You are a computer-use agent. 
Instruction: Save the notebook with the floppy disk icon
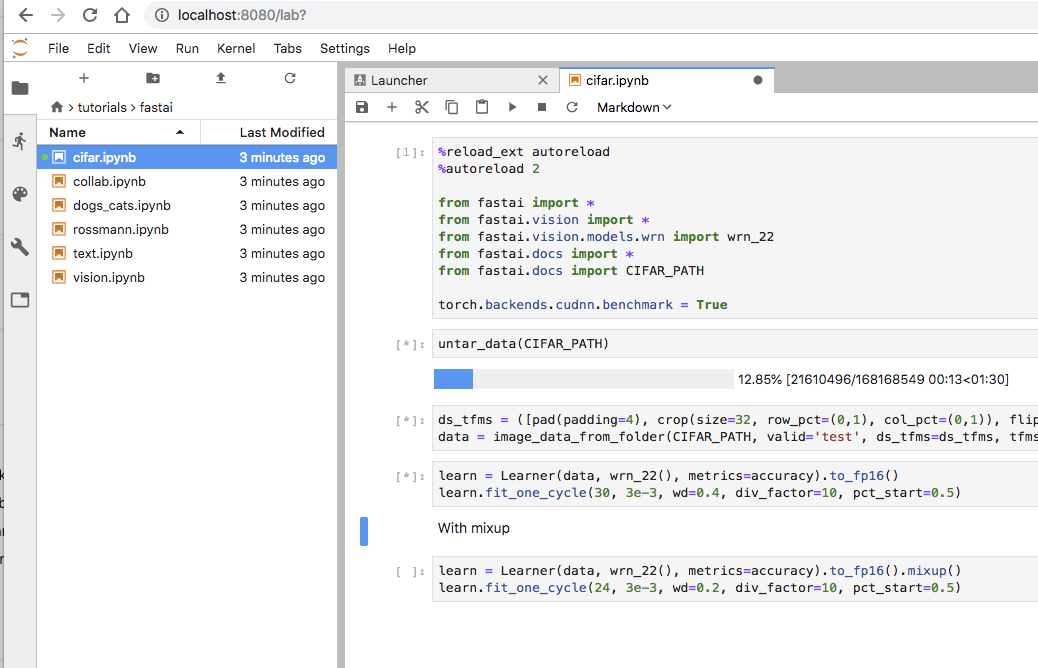[362, 107]
